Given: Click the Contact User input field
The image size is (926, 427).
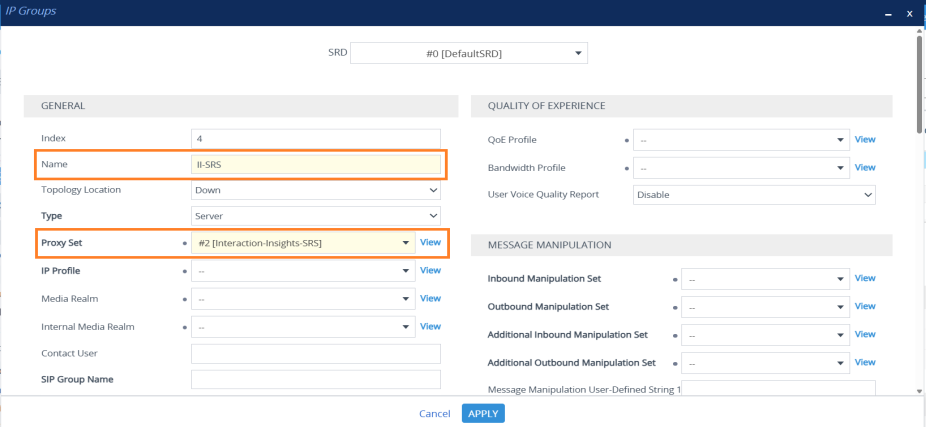Looking at the screenshot, I should tap(315, 354).
